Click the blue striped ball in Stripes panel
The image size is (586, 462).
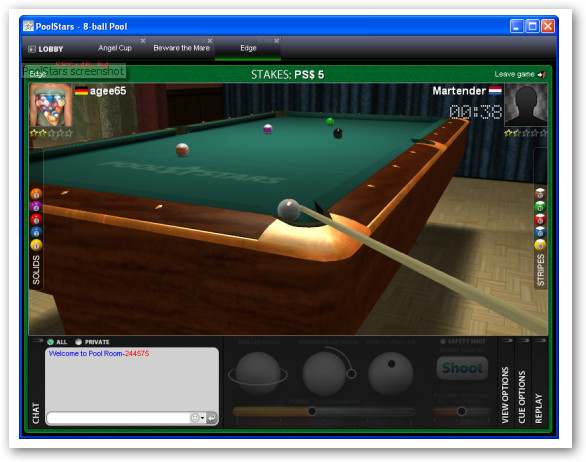(x=540, y=232)
